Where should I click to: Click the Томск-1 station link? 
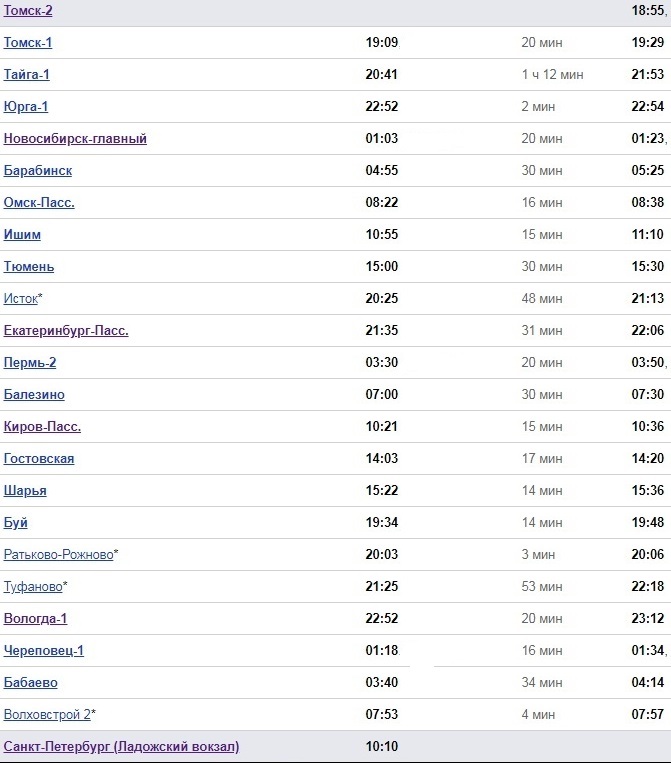tap(28, 43)
